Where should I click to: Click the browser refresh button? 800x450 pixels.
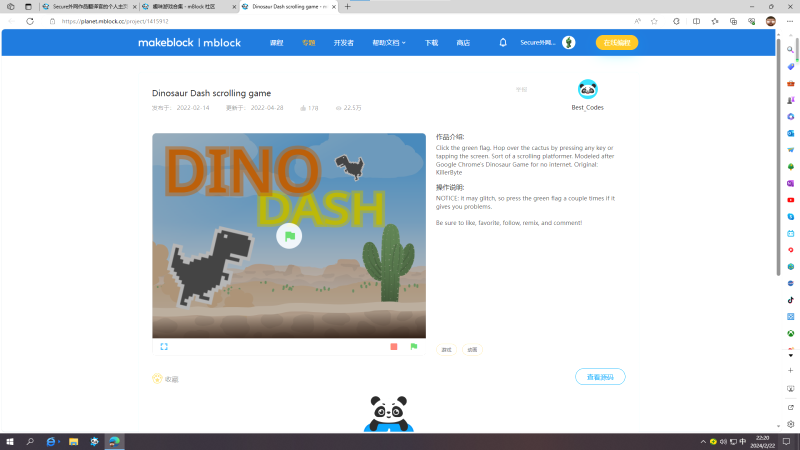(x=30, y=21)
